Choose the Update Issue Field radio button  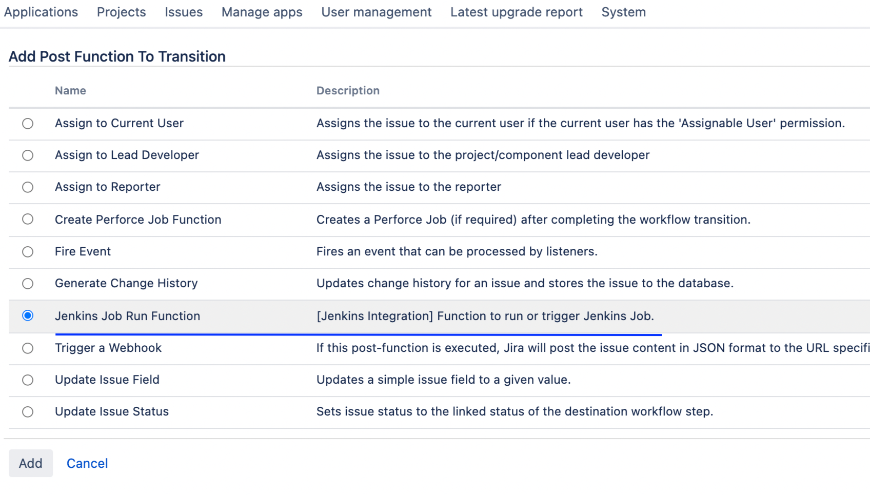[27, 380]
